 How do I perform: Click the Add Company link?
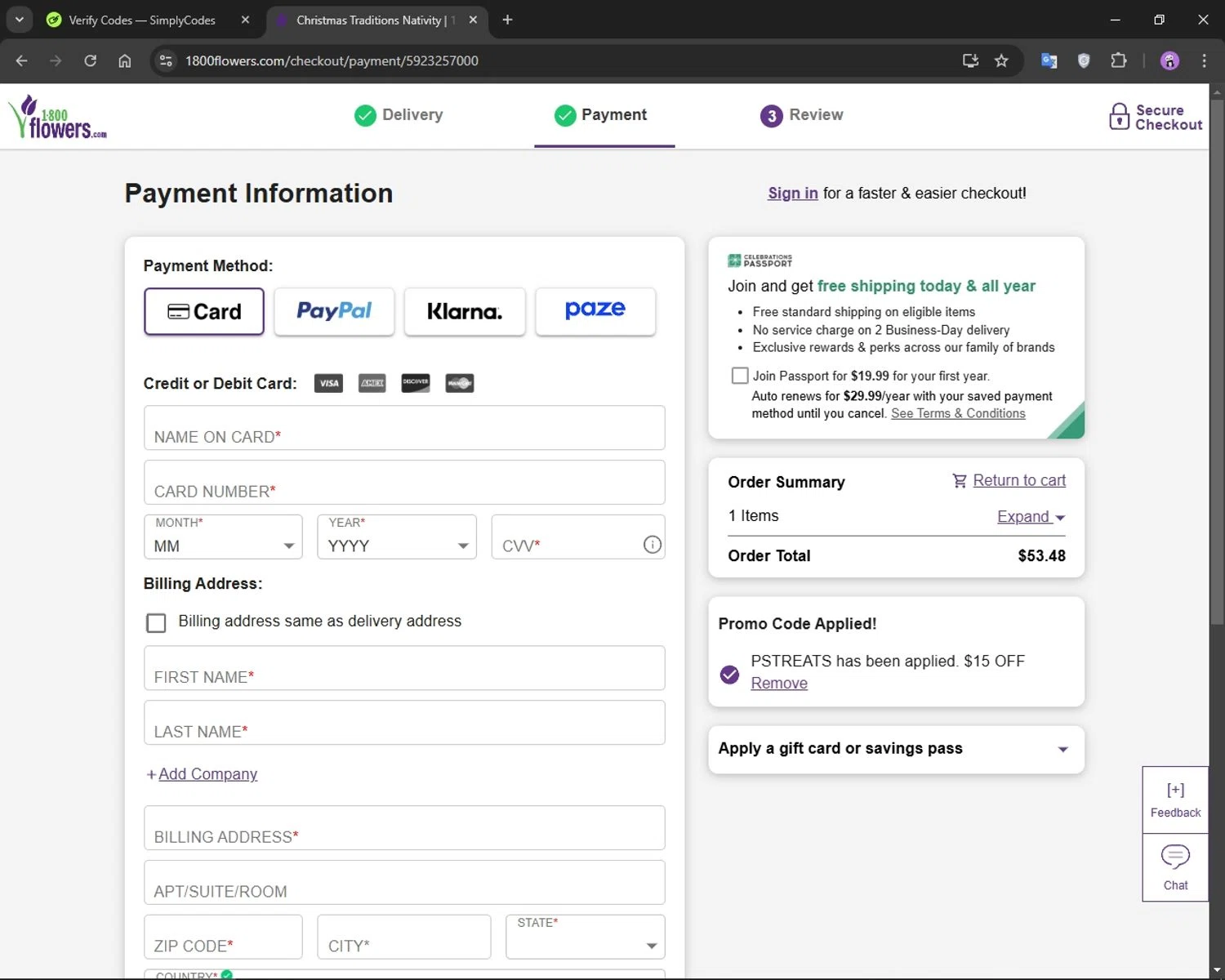[207, 774]
